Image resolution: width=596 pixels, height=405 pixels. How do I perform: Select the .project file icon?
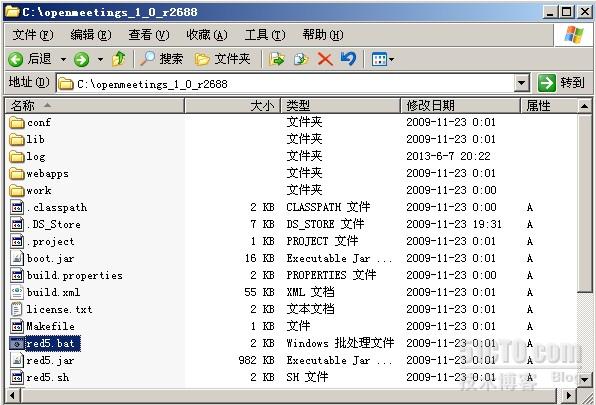pos(17,241)
